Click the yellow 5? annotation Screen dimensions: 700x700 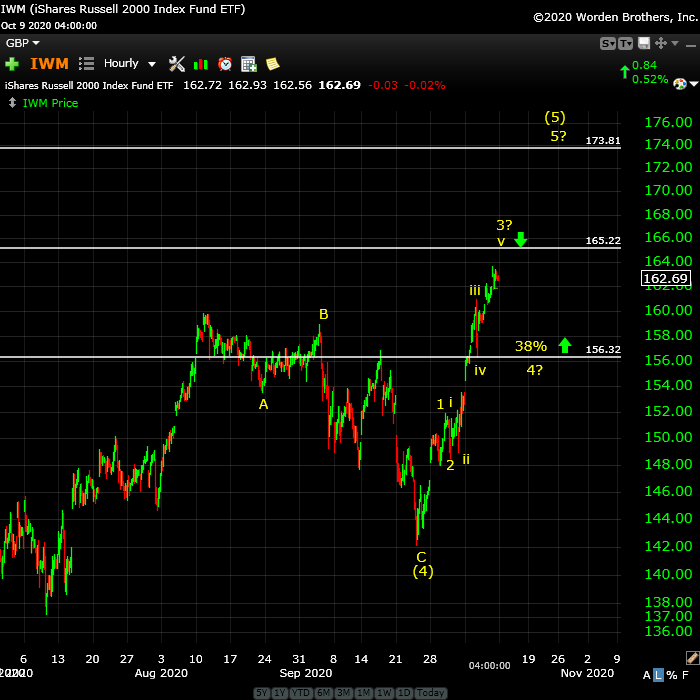pos(558,136)
